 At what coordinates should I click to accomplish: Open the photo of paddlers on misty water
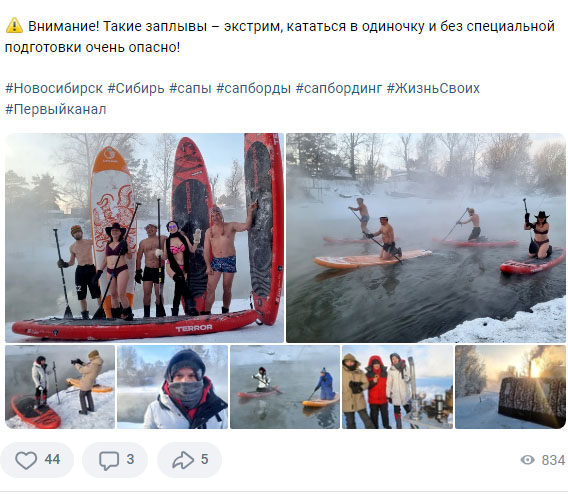426,238
